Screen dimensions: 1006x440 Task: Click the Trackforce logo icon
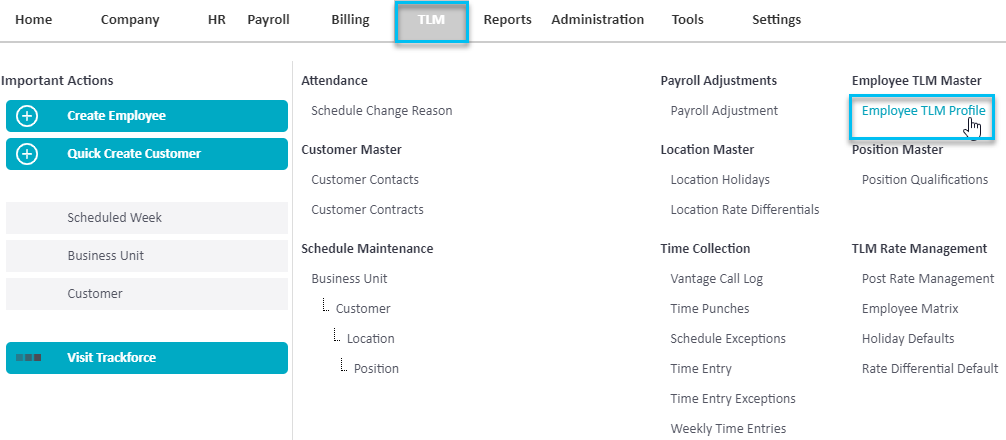[x=28, y=358]
